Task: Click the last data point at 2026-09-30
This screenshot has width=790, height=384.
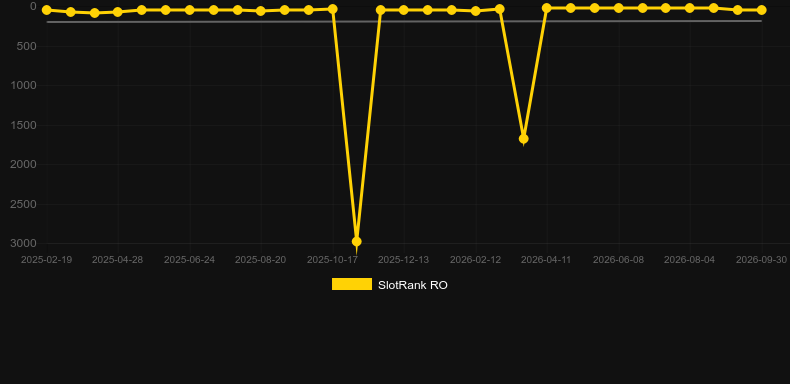Action: 761,10
